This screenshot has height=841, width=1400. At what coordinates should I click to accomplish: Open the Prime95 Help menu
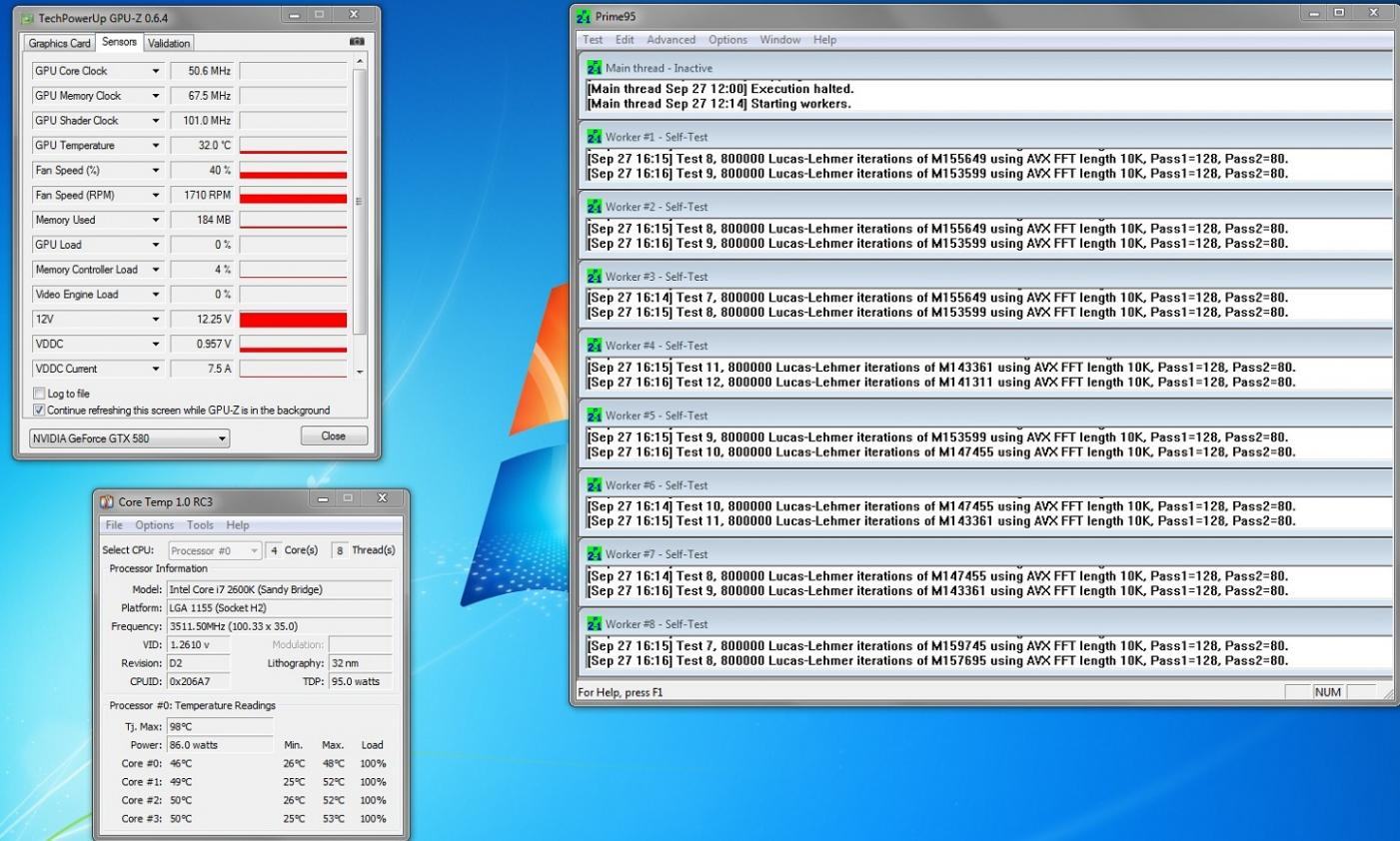tap(824, 40)
